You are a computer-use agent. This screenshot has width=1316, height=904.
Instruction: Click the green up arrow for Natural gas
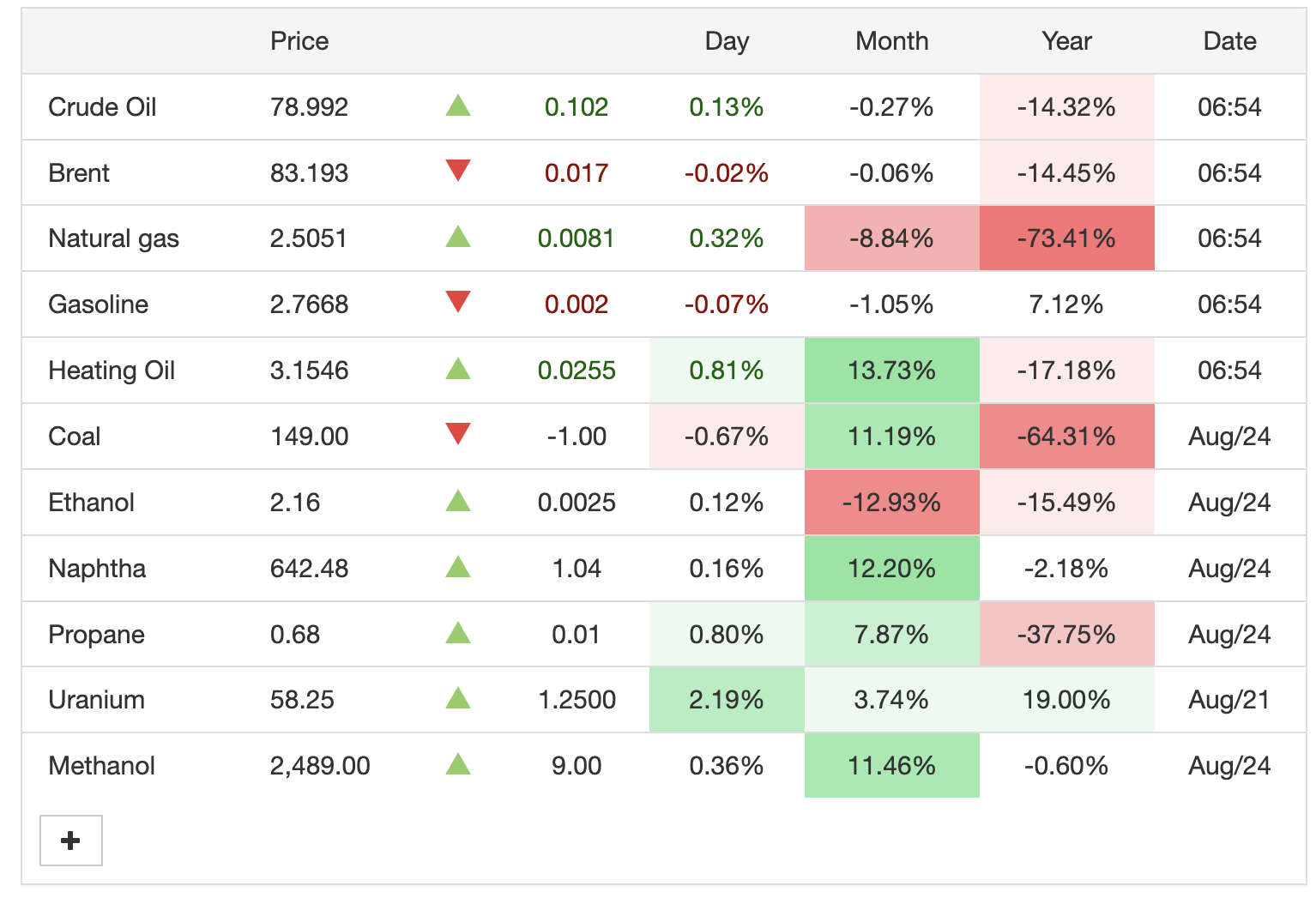click(x=458, y=237)
